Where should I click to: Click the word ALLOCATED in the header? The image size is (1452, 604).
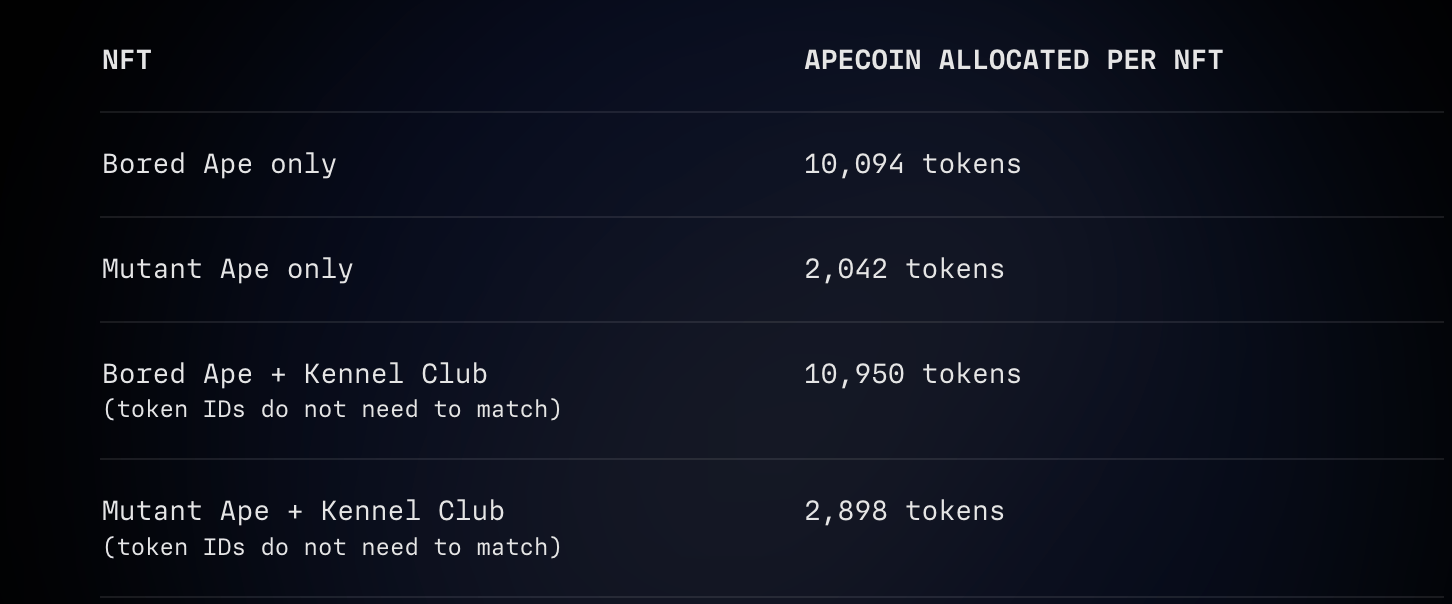tap(1013, 60)
